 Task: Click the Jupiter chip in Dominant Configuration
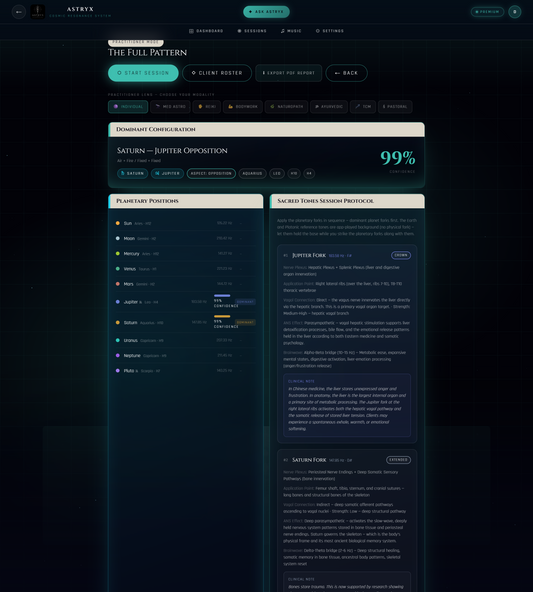click(x=168, y=174)
